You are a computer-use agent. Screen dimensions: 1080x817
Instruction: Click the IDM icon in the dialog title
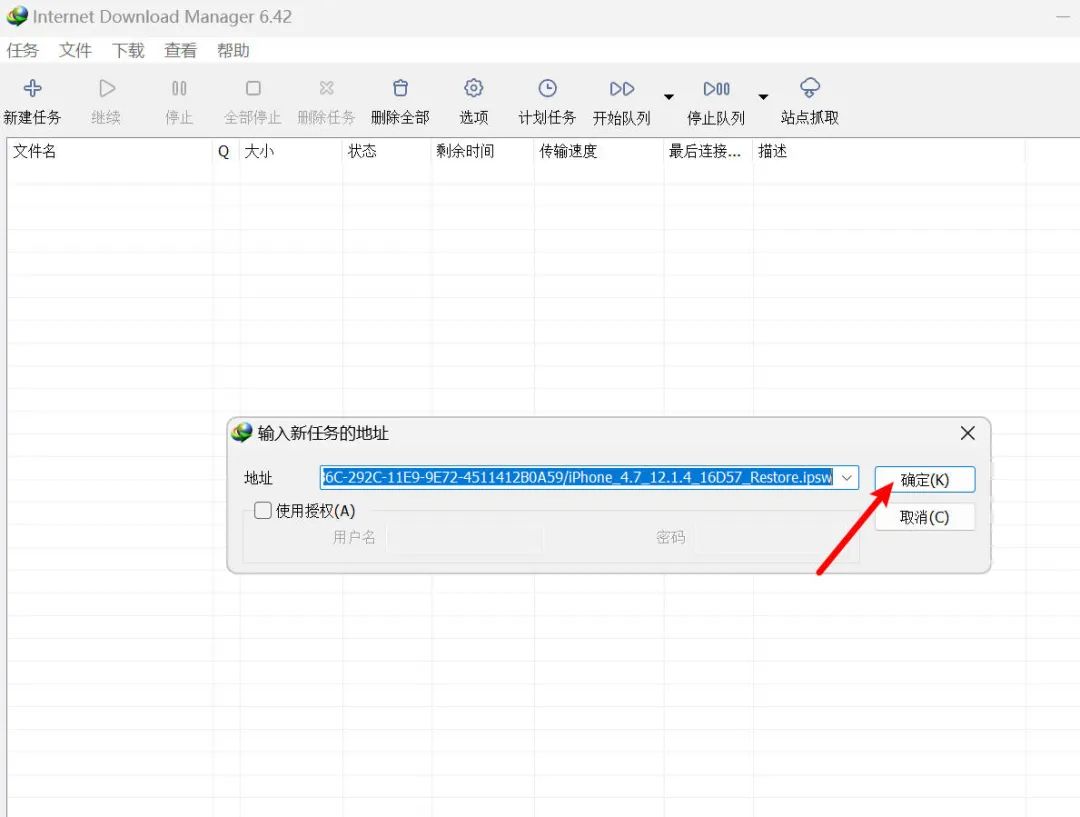(242, 433)
